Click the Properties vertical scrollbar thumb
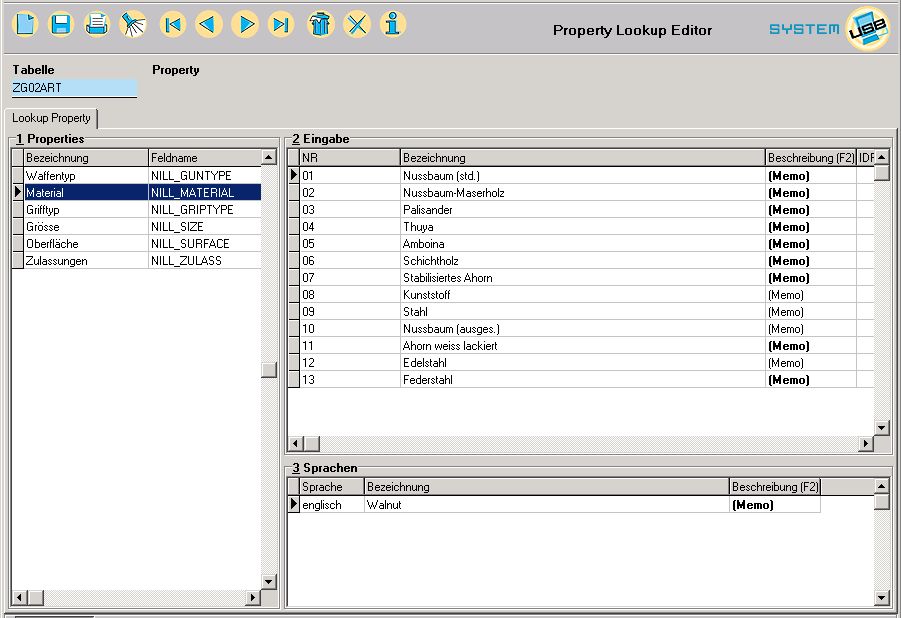This screenshot has height=618, width=901. click(x=269, y=370)
